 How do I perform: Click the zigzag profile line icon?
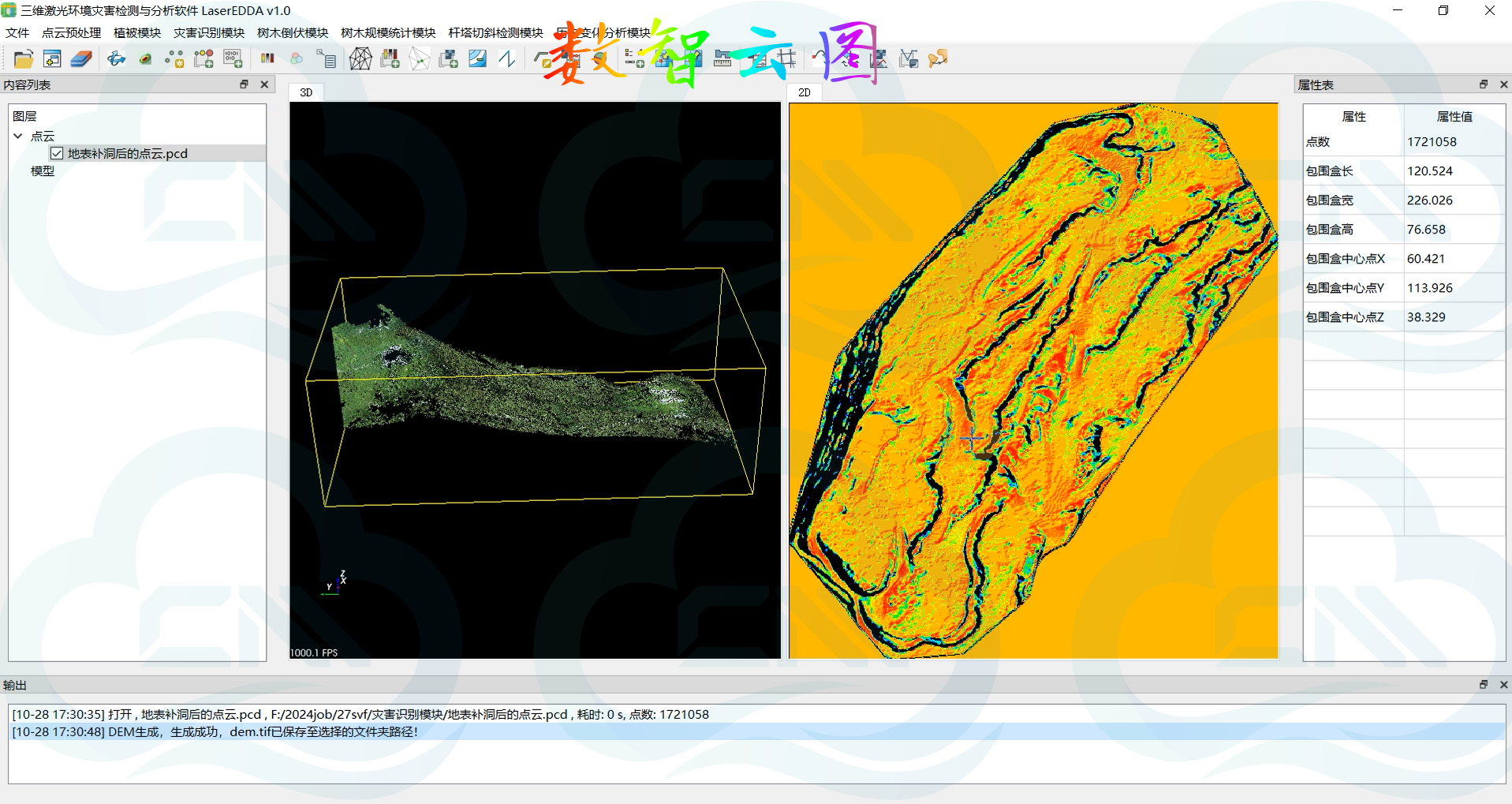tap(507, 59)
